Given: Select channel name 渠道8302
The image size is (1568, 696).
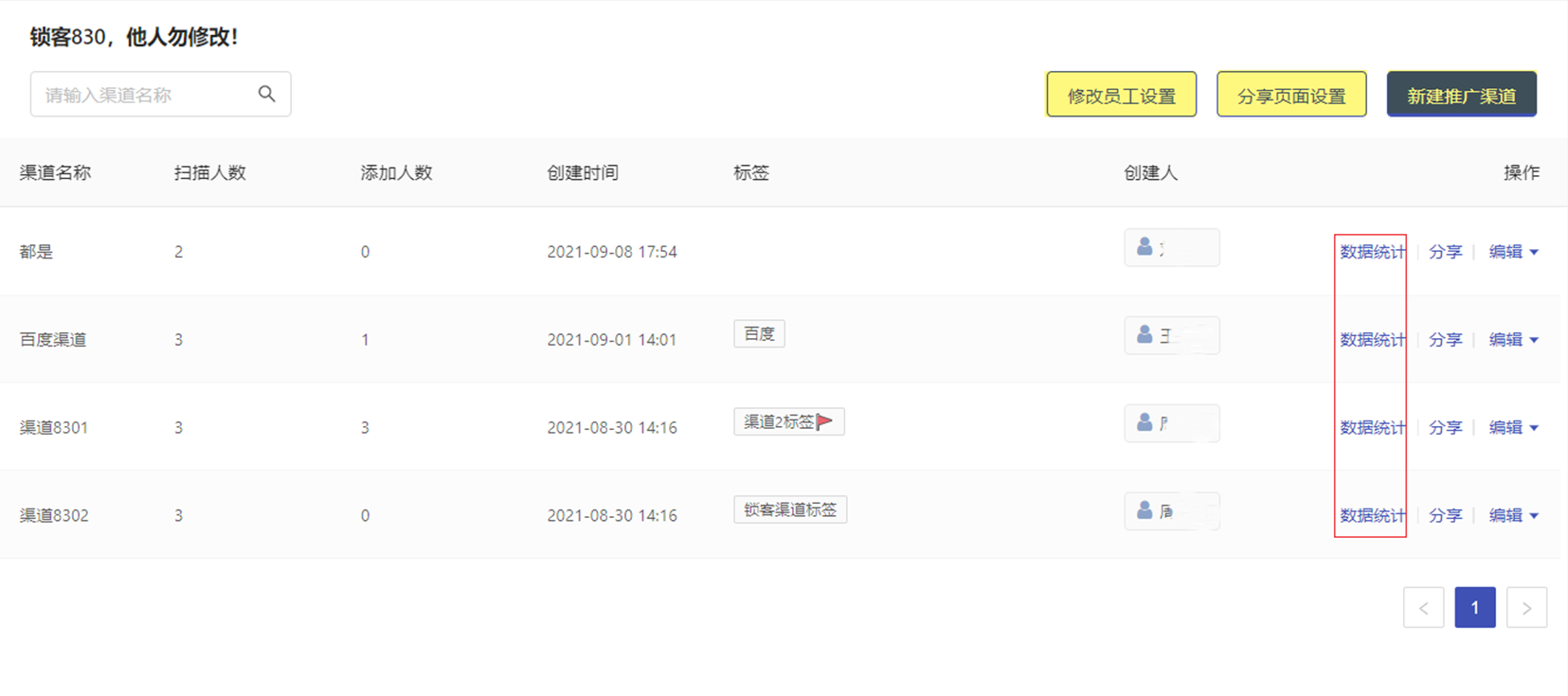Looking at the screenshot, I should tap(54, 516).
